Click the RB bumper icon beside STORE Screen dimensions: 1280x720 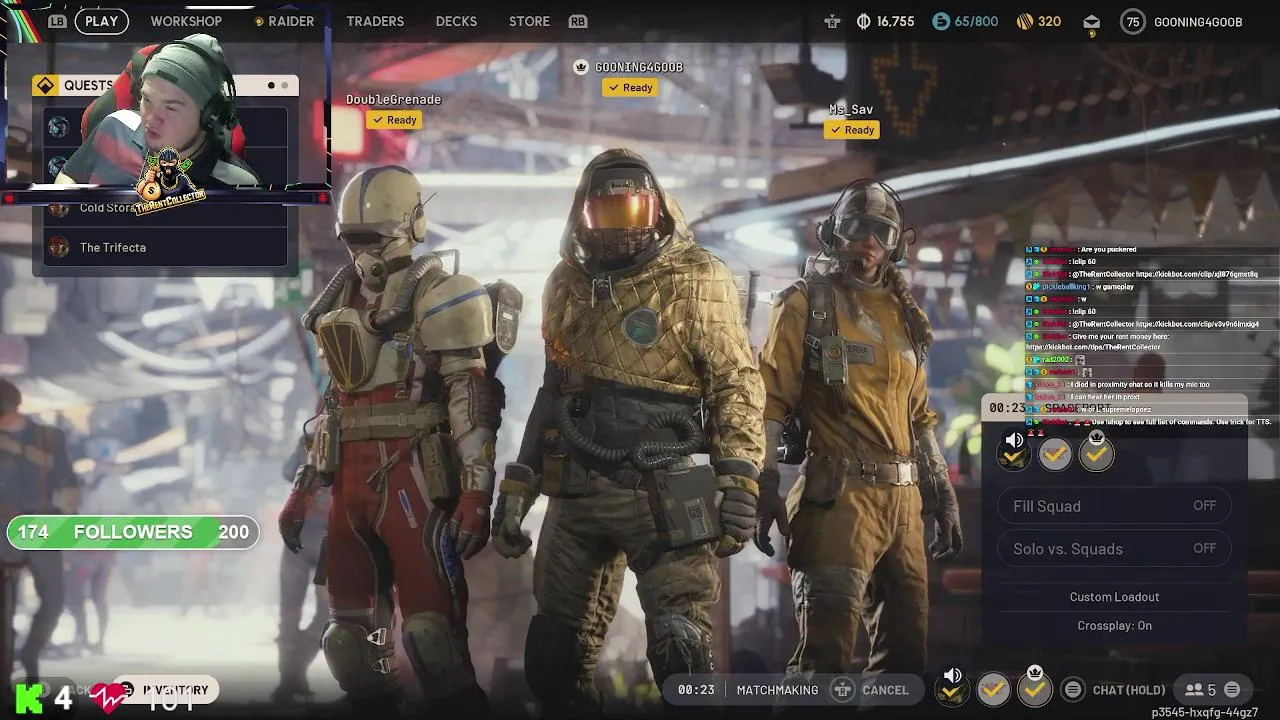[577, 21]
